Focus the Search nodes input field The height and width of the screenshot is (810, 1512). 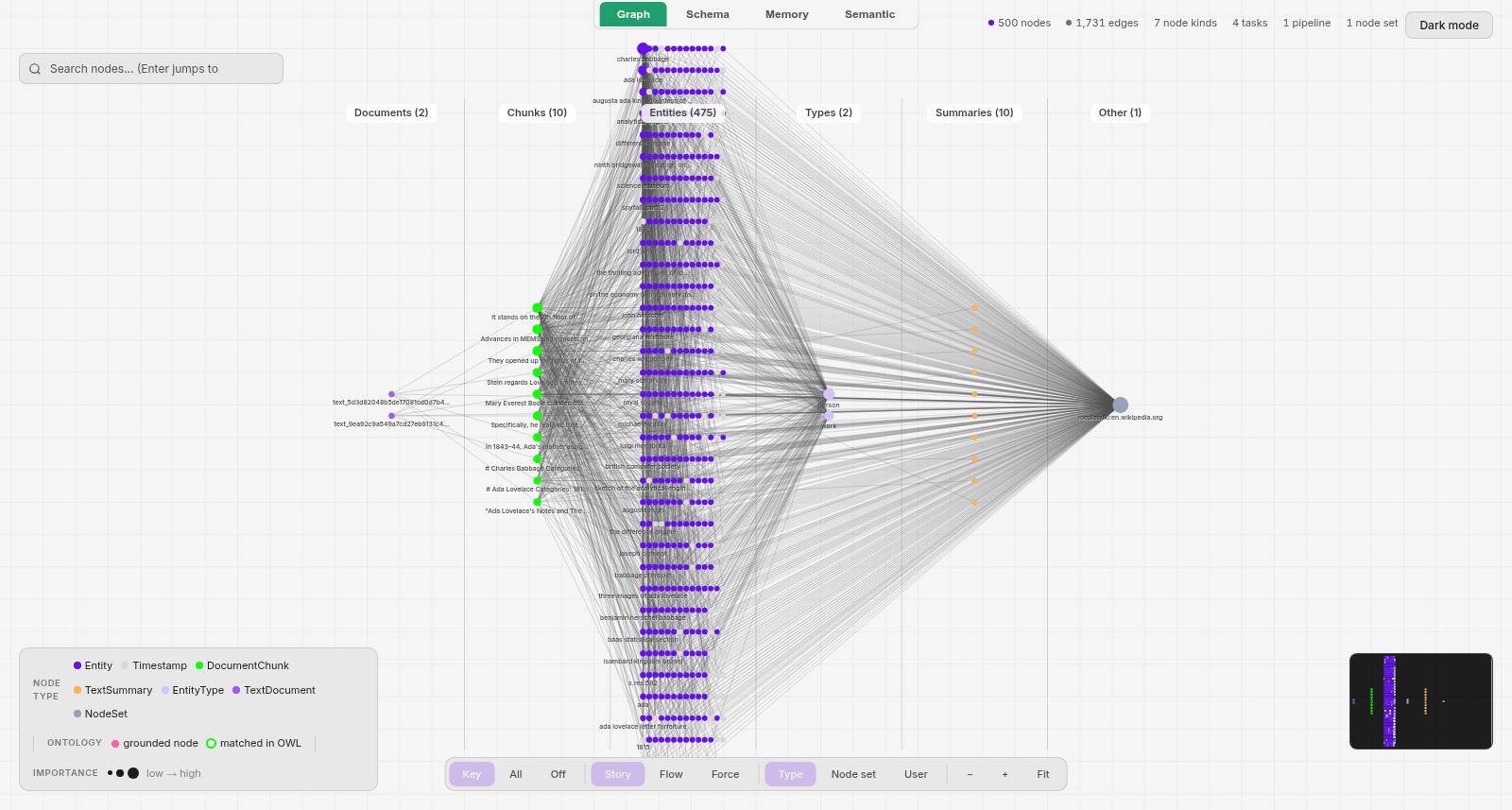[x=151, y=69]
